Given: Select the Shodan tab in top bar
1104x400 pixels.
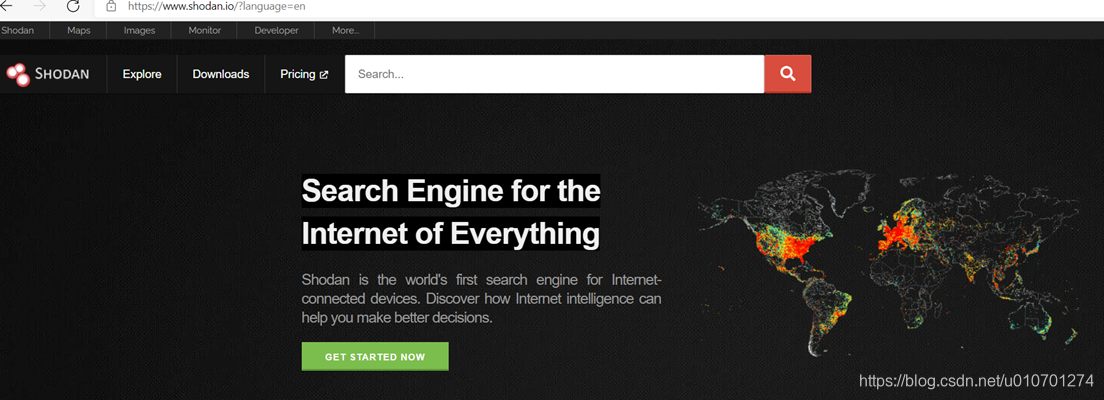Looking at the screenshot, I should [x=18, y=30].
